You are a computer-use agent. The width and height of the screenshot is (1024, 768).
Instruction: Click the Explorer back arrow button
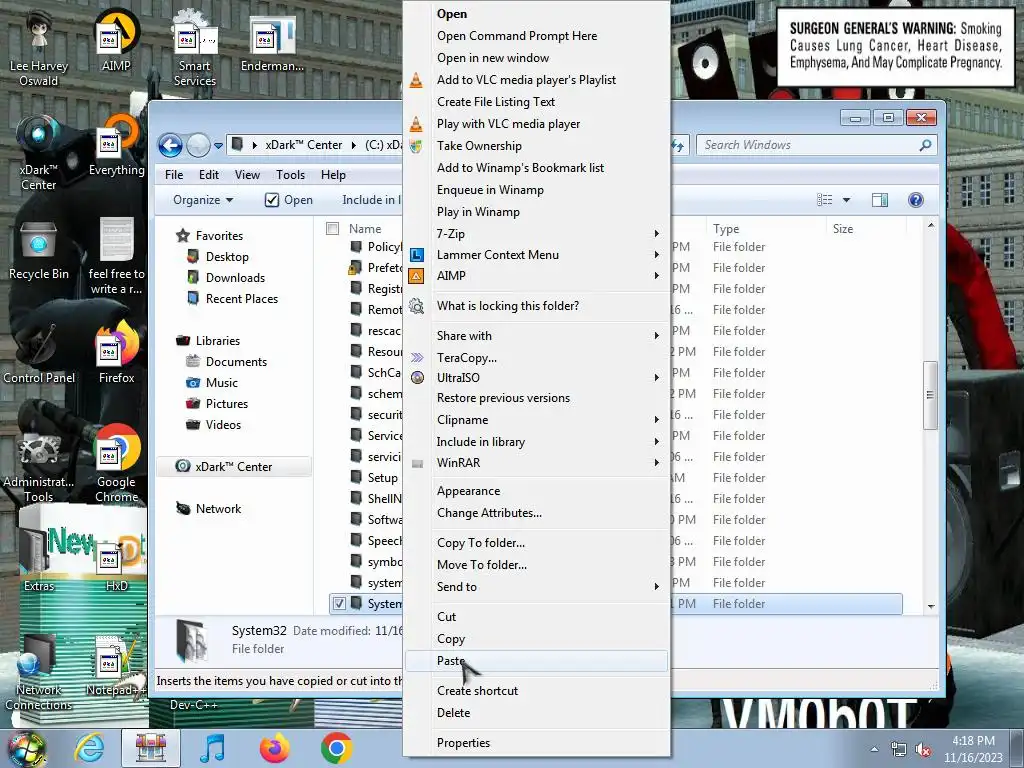(170, 145)
